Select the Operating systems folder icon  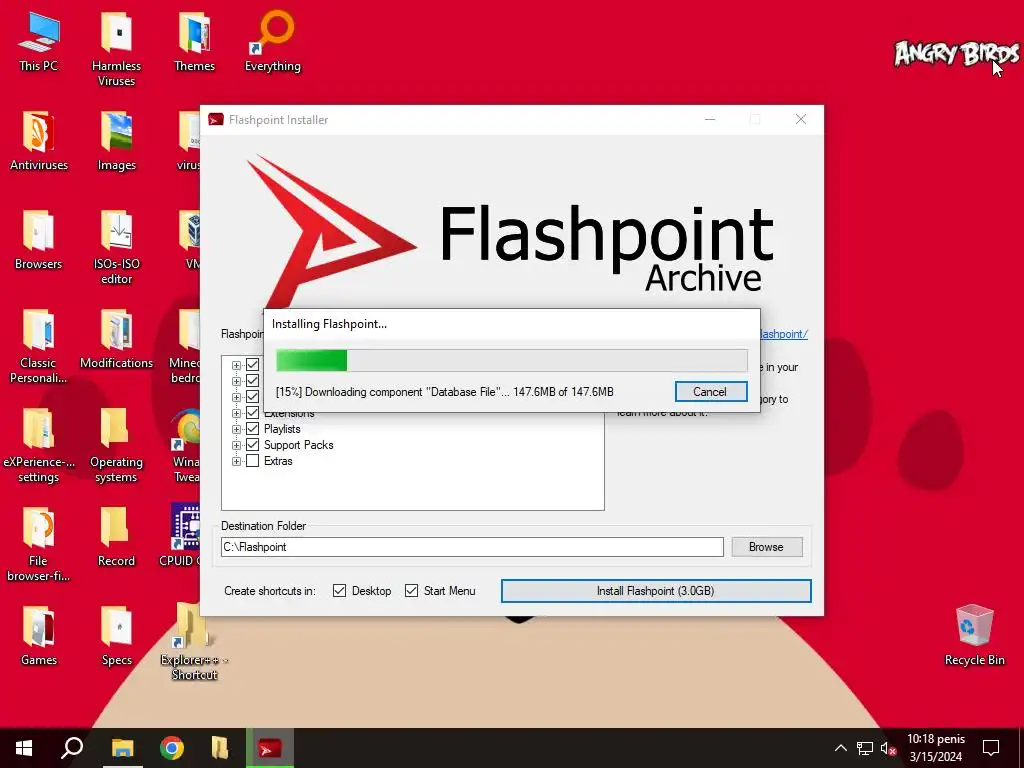point(116,446)
